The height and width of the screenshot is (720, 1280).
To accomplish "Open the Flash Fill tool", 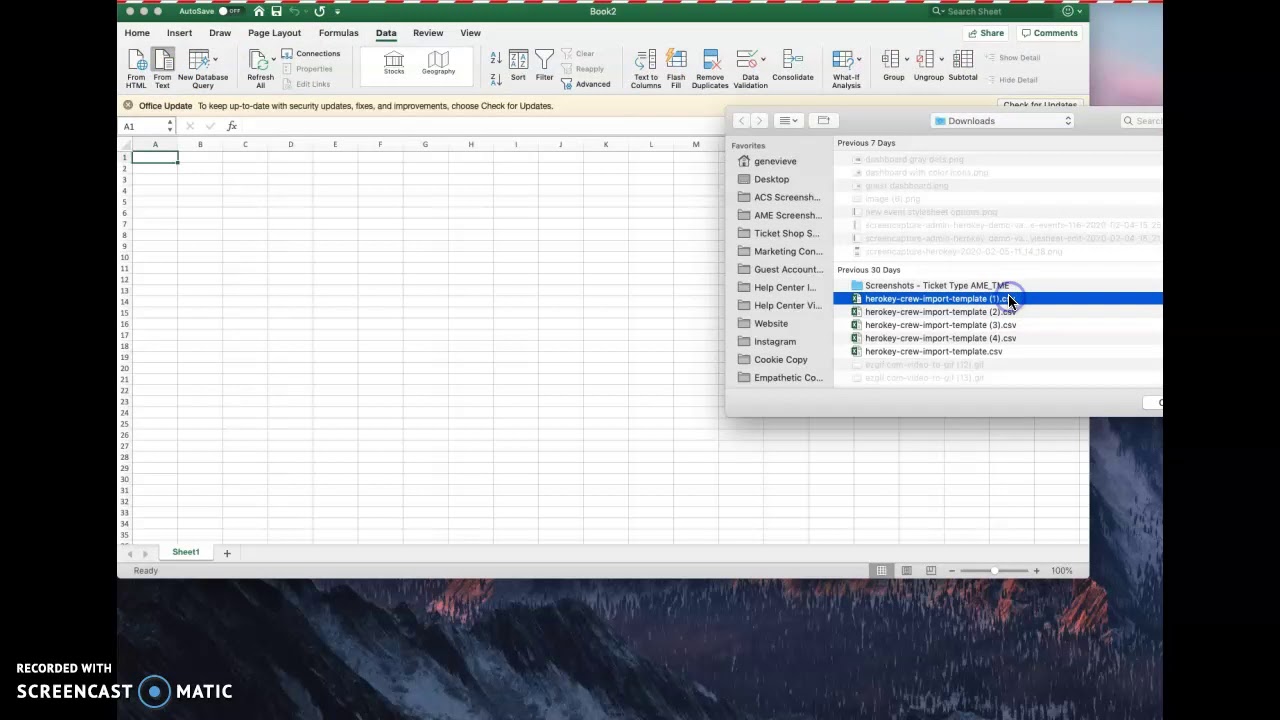I will click(676, 68).
